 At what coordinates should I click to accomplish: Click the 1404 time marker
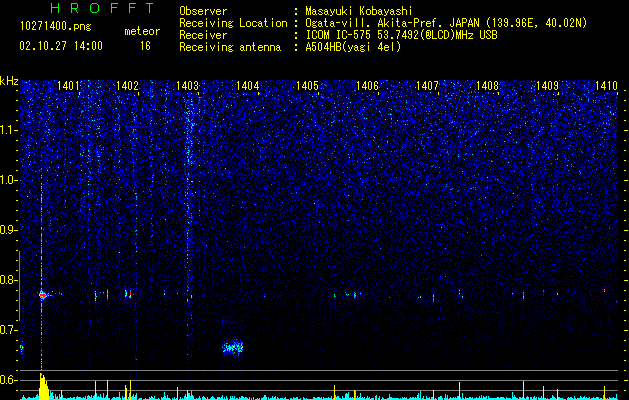[248, 85]
